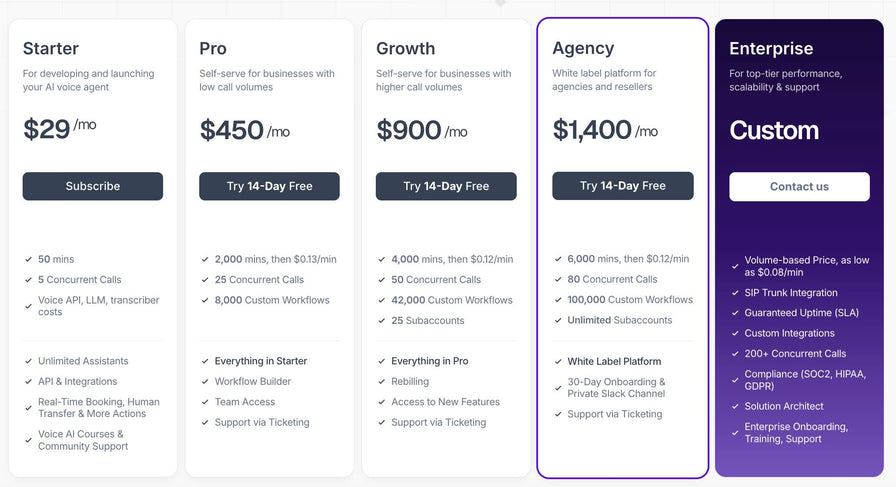Click the Enterprise Custom price text

point(774,130)
